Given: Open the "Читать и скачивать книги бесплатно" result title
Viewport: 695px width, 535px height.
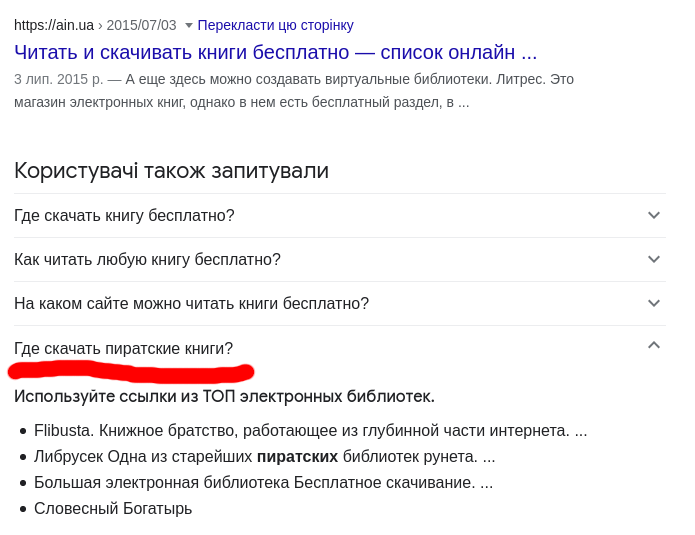Looking at the screenshot, I should click(x=275, y=52).
